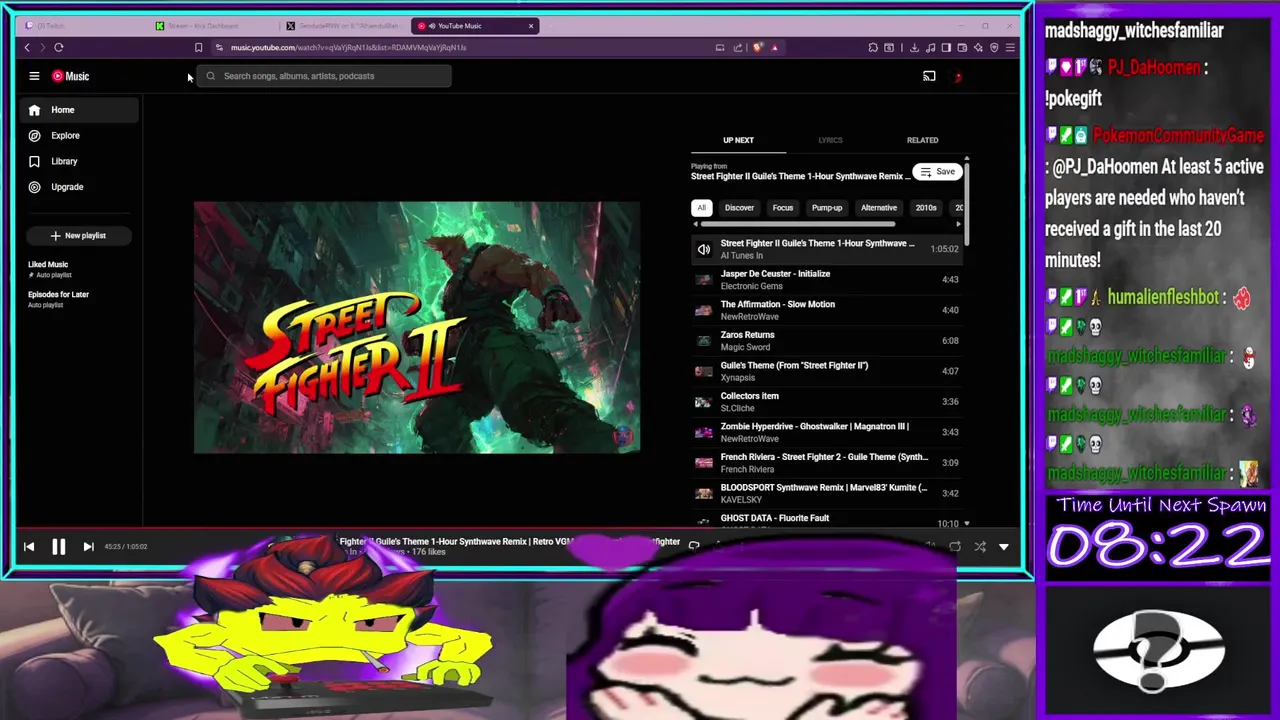The height and width of the screenshot is (720, 1280).
Task: Select the Focus filter chip
Action: 782,208
